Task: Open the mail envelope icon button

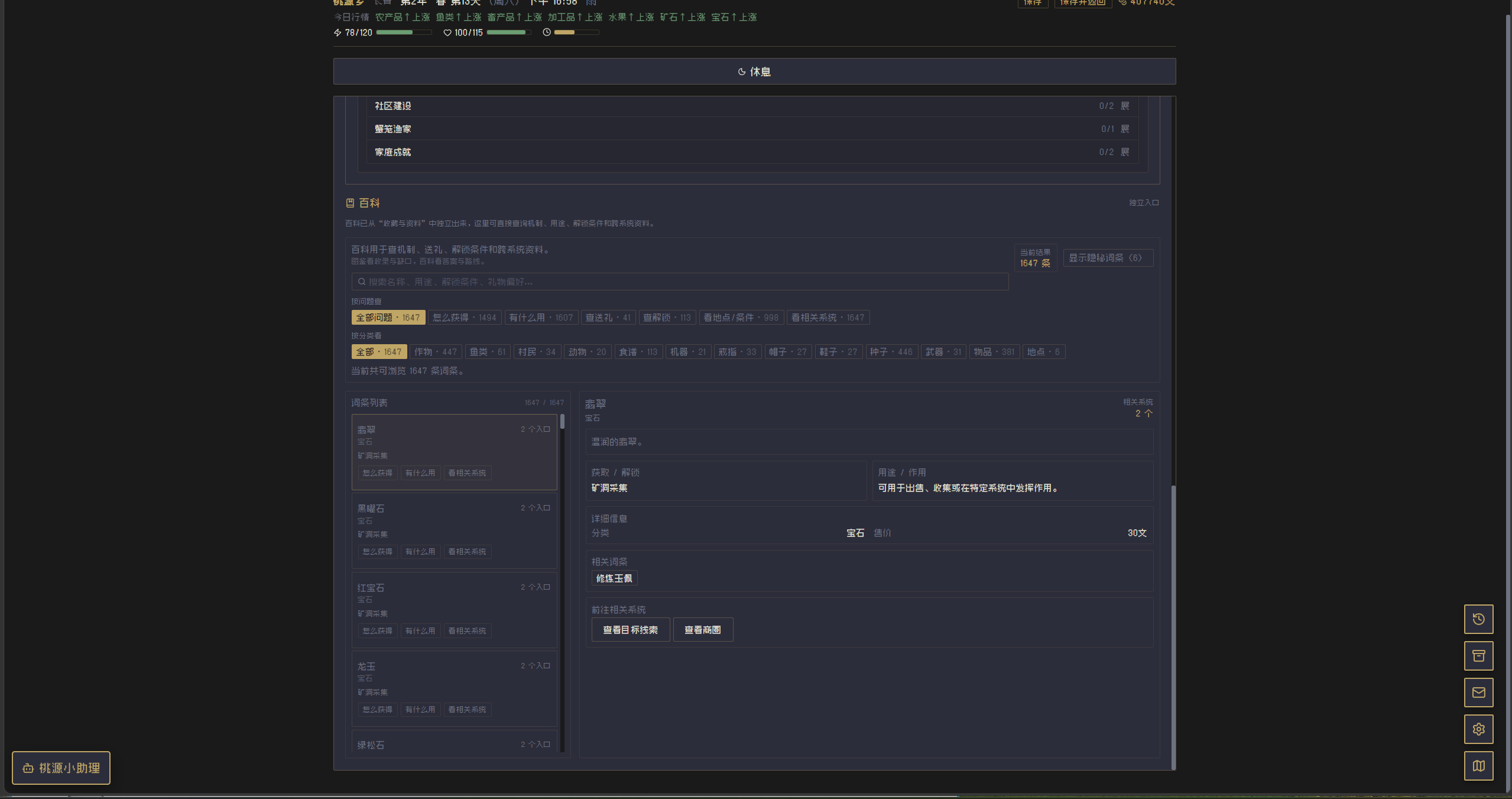Action: pos(1478,693)
